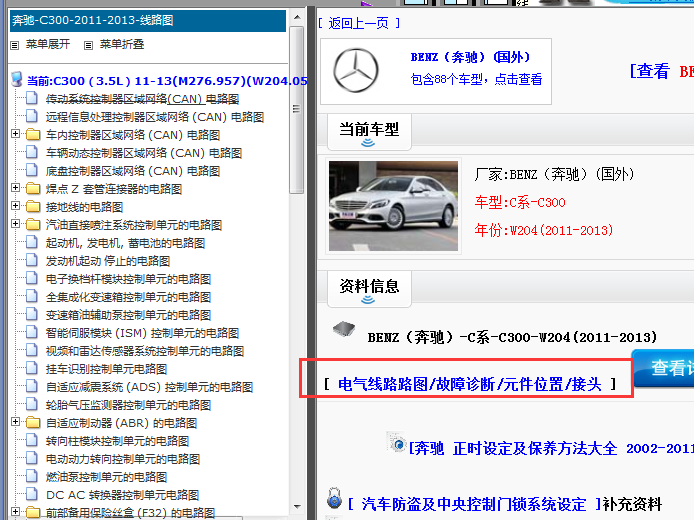Expand 汽油直接喷注系统控制单元的电路图 tree node
This screenshot has height=520, width=694.
pos(15,225)
